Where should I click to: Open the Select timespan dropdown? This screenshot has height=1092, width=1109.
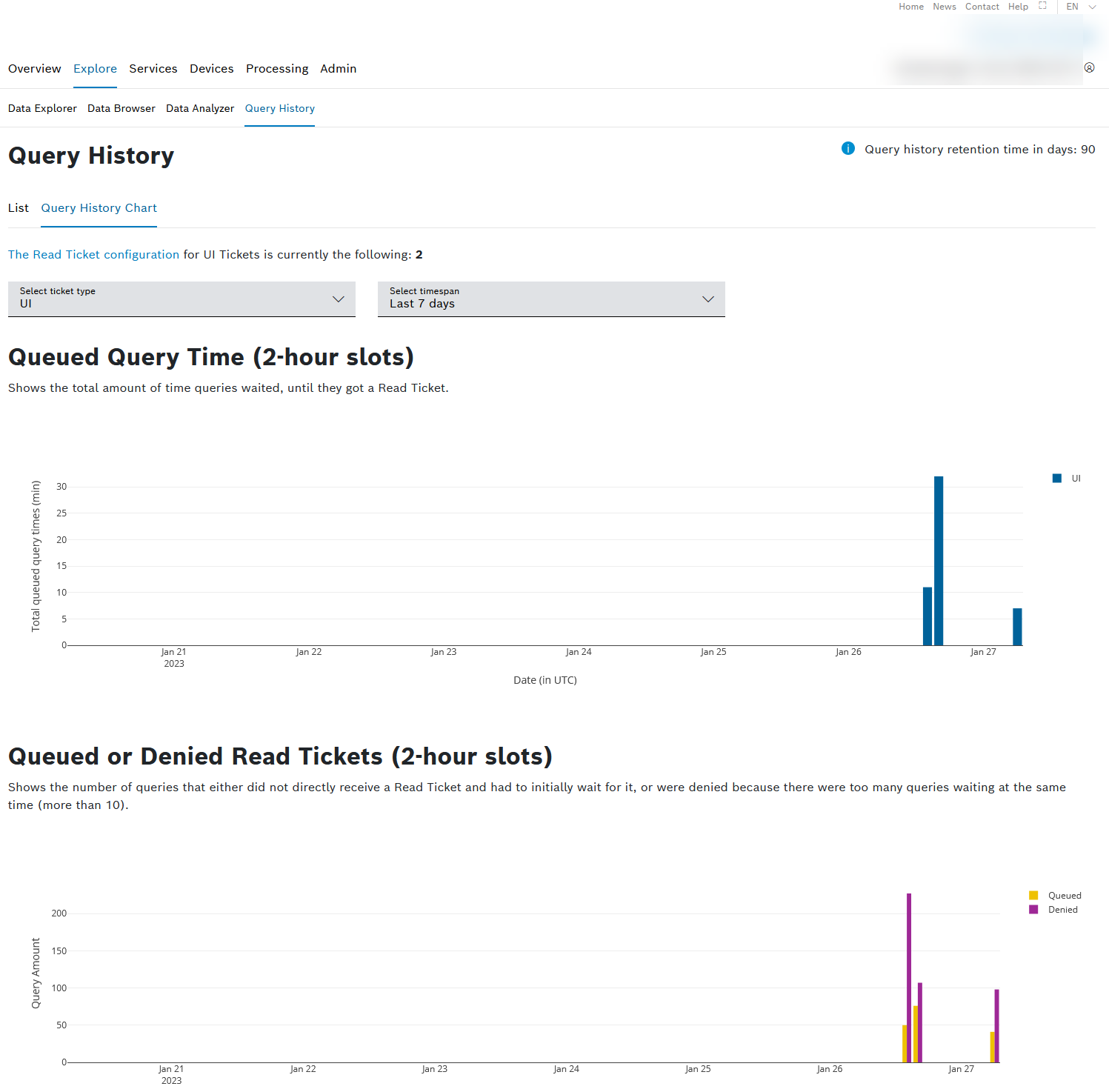click(x=550, y=299)
